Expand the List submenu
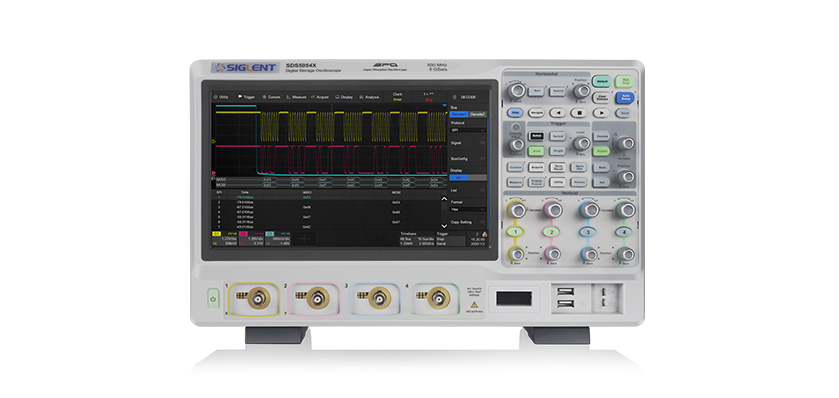Screen dimensions: 839x398 pyautogui.click(x=468, y=190)
